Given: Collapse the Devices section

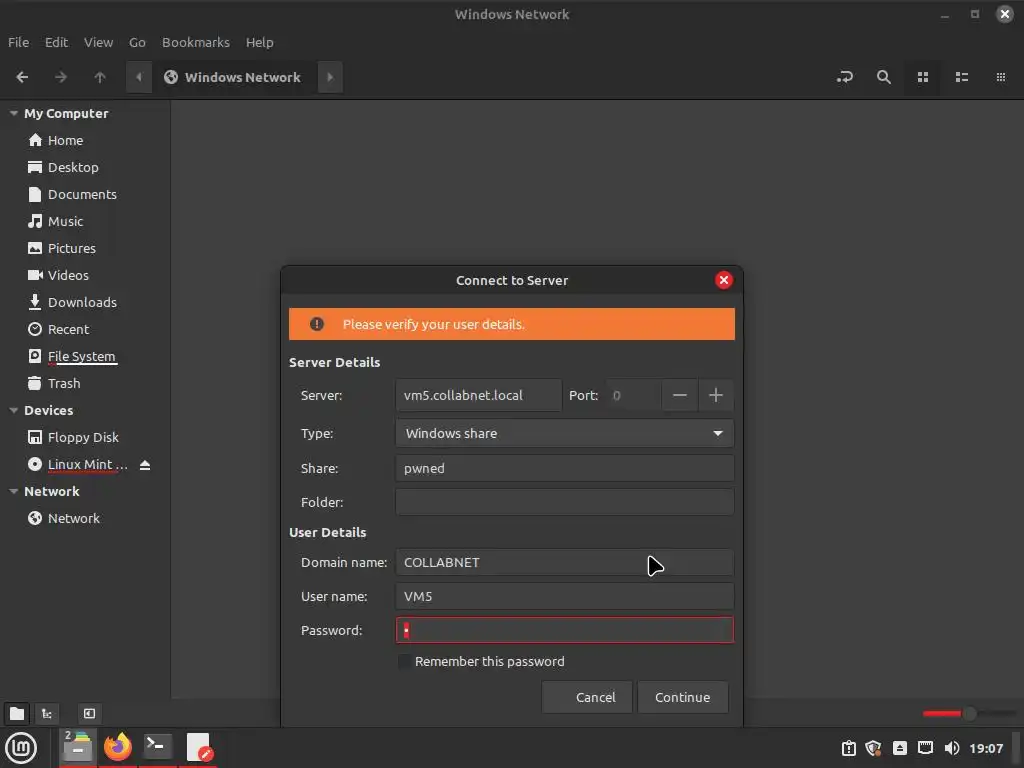Looking at the screenshot, I should (x=13, y=411).
